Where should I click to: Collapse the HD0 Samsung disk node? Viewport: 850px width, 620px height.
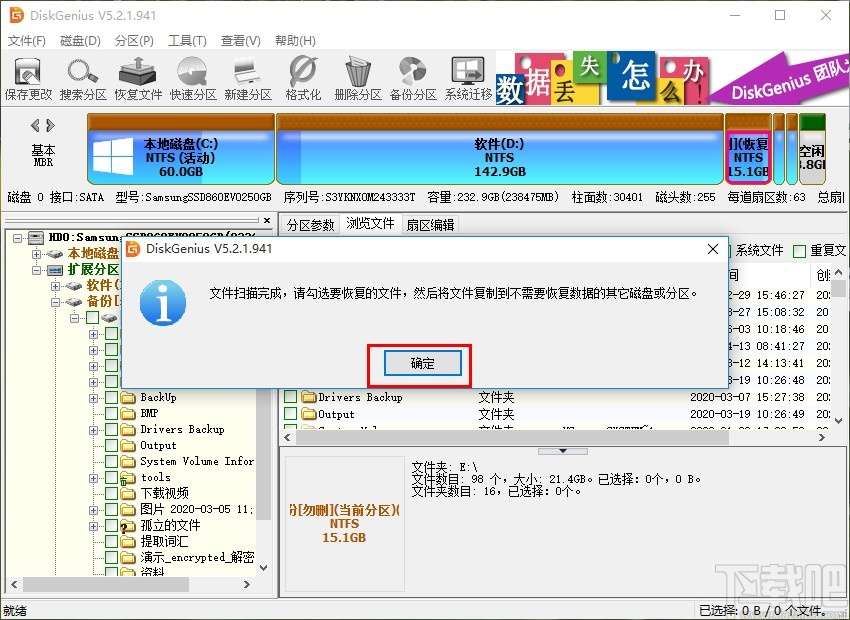pyautogui.click(x=18, y=238)
